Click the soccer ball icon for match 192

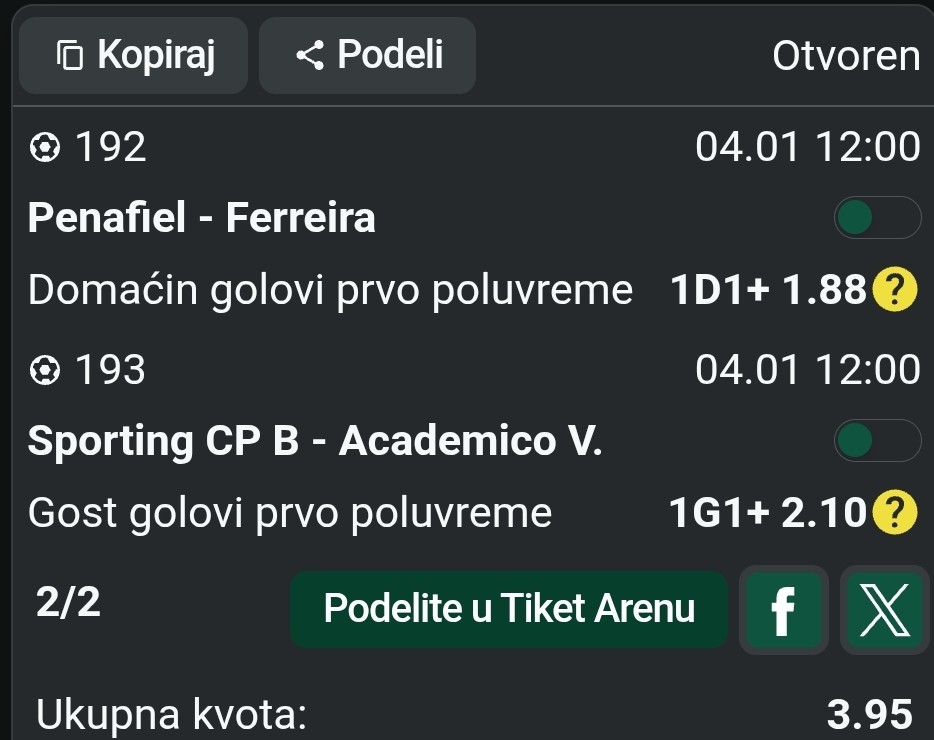pyautogui.click(x=44, y=148)
